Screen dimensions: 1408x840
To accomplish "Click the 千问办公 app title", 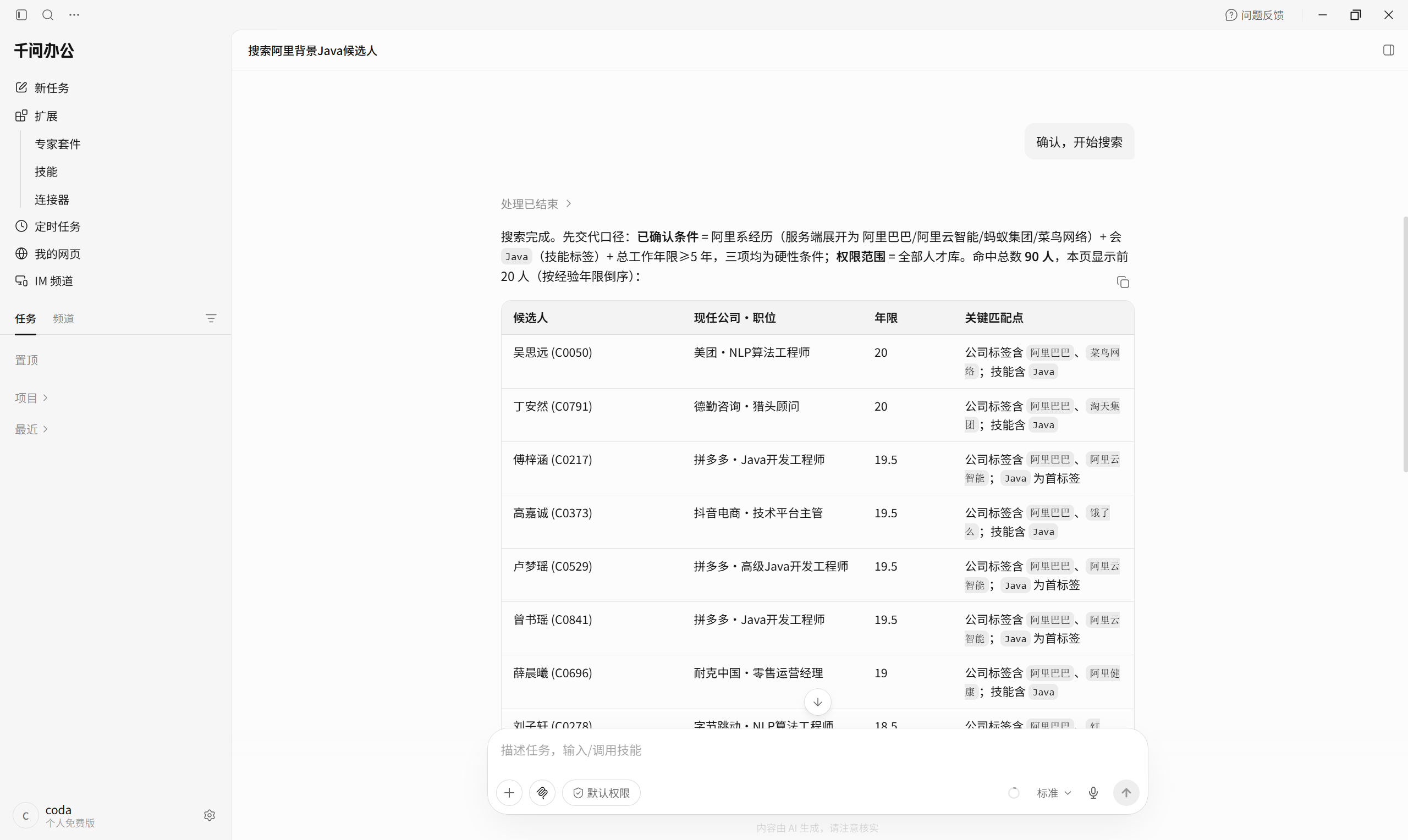I will click(x=44, y=51).
